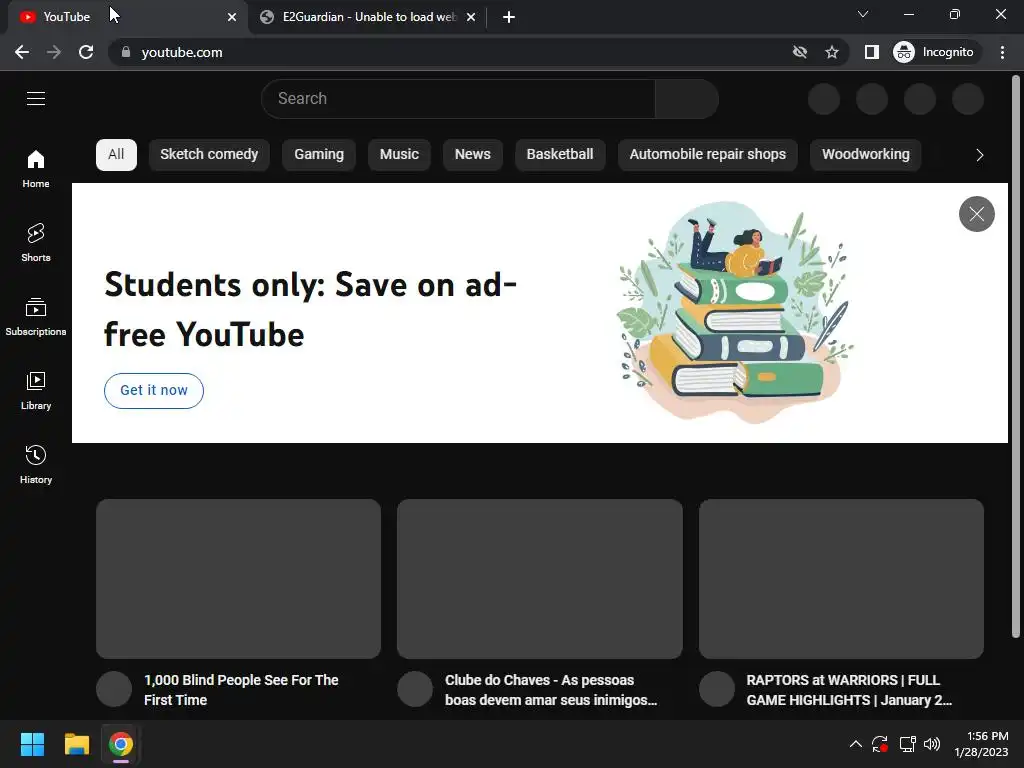Image resolution: width=1024 pixels, height=768 pixels.
Task: Open Library in the sidebar
Action: [x=36, y=391]
